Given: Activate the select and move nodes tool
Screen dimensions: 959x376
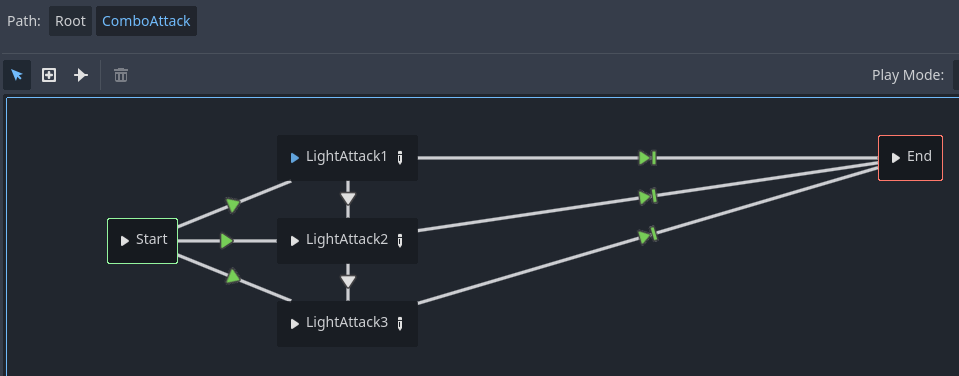Looking at the screenshot, I should 17,75.
